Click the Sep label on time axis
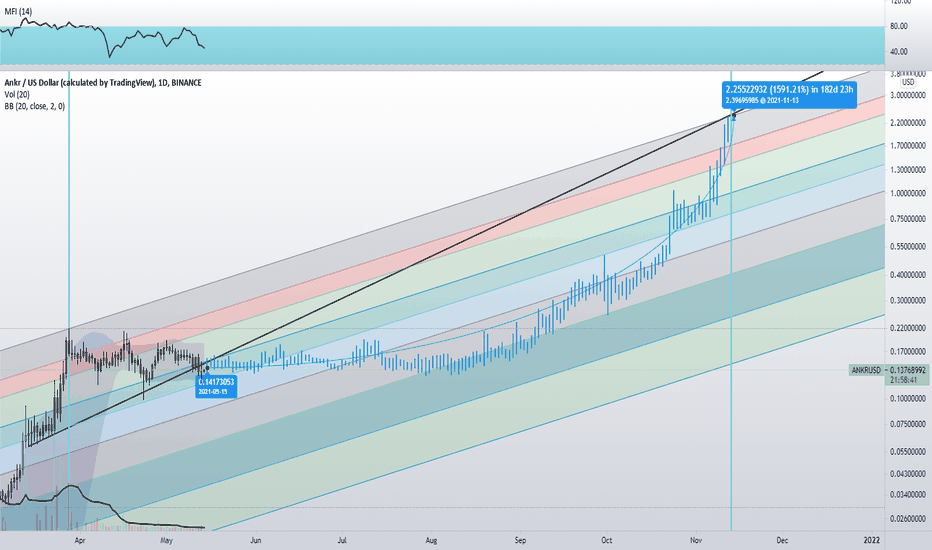The height and width of the screenshot is (550, 932). click(520, 540)
